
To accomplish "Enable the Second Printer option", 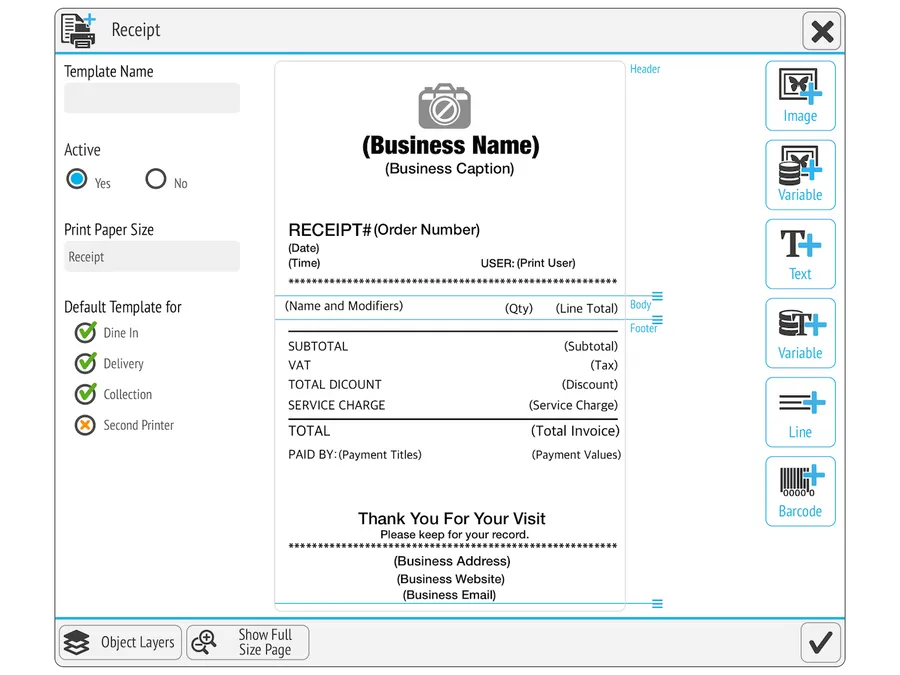I will tap(85, 425).
